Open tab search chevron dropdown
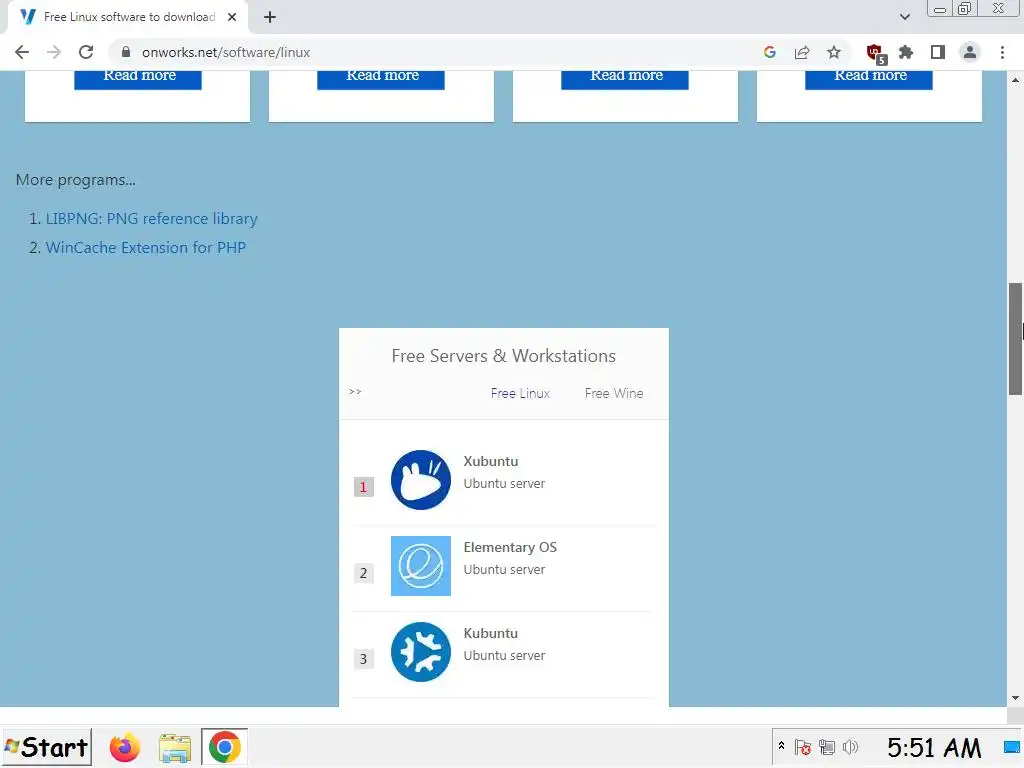1024x768 pixels. pyautogui.click(x=904, y=17)
